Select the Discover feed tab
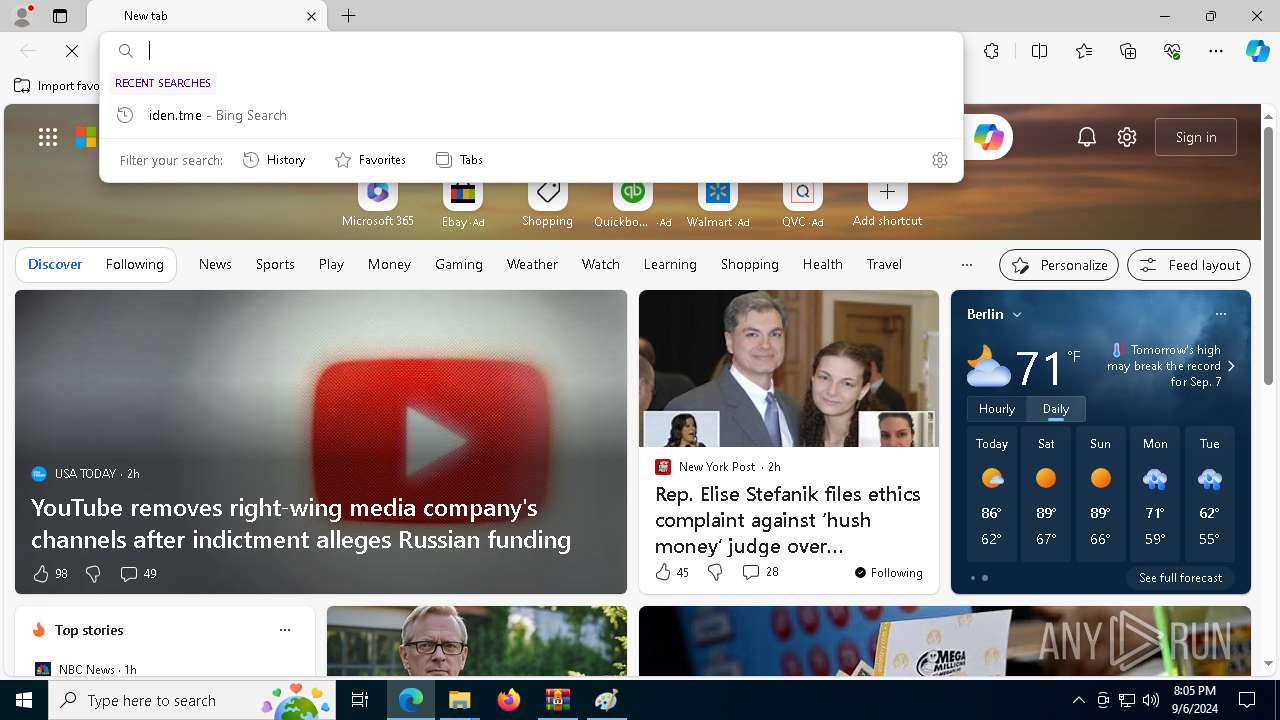 (55, 264)
